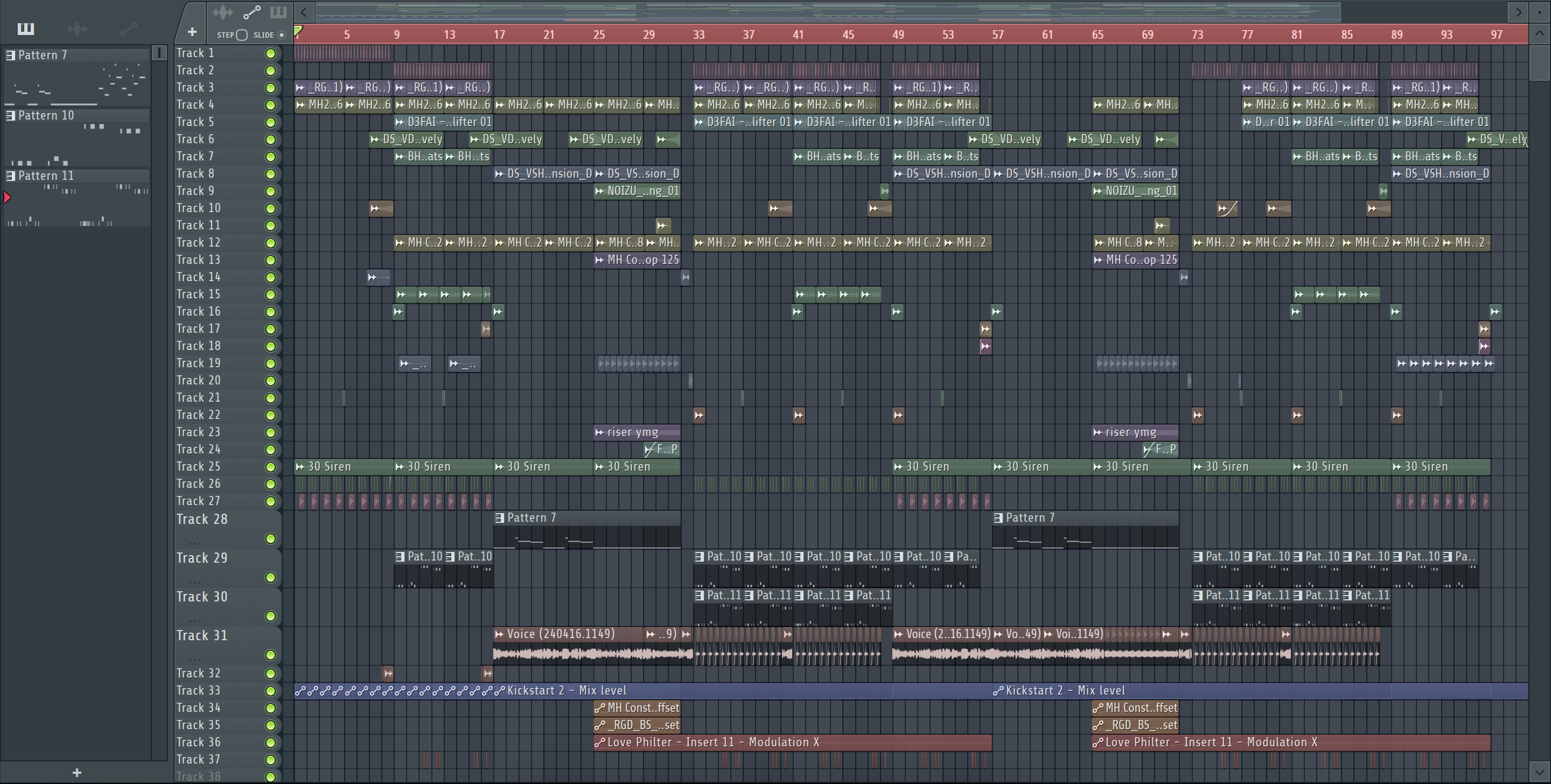
Task: Open menu of MH Co..op 125 clip at bar 65
Action: 1098,260
